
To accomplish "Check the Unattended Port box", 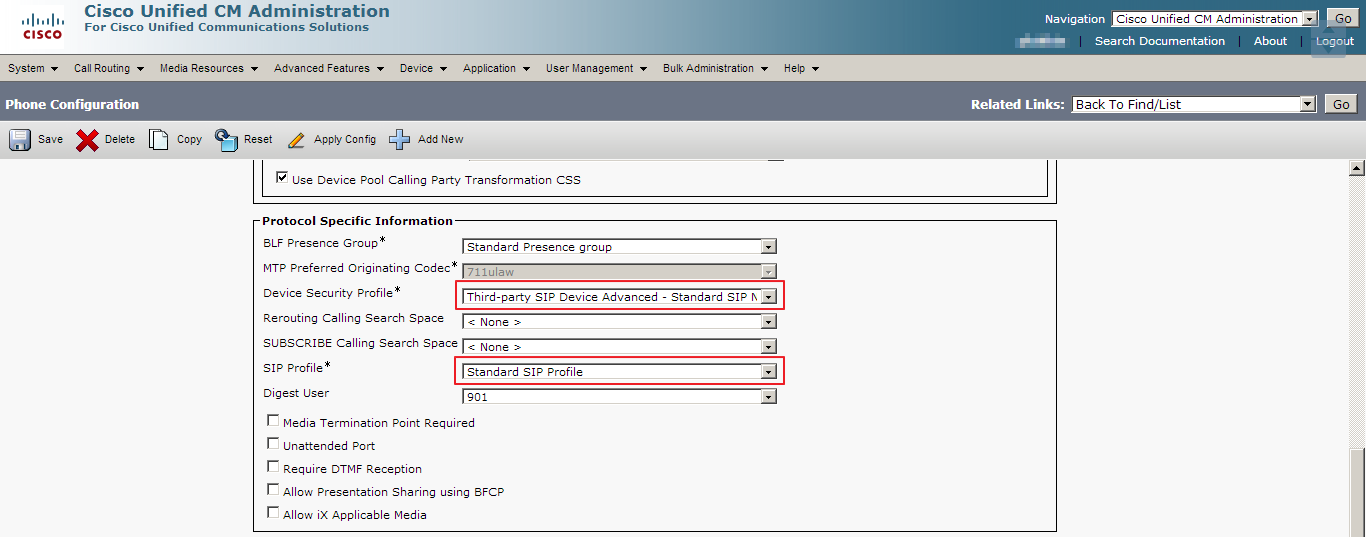I will coord(273,444).
